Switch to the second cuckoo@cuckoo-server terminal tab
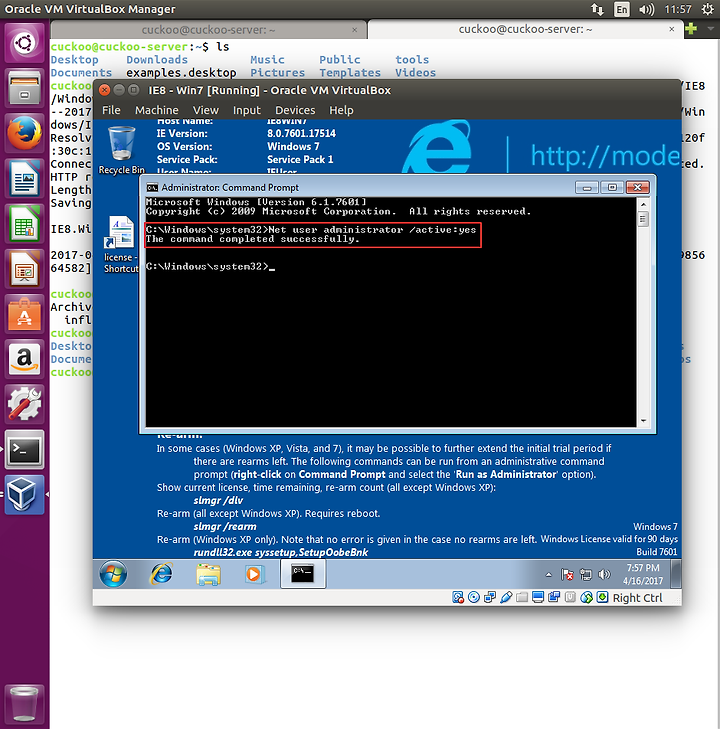Viewport: 720px width, 729px height. pyautogui.click(x=525, y=29)
